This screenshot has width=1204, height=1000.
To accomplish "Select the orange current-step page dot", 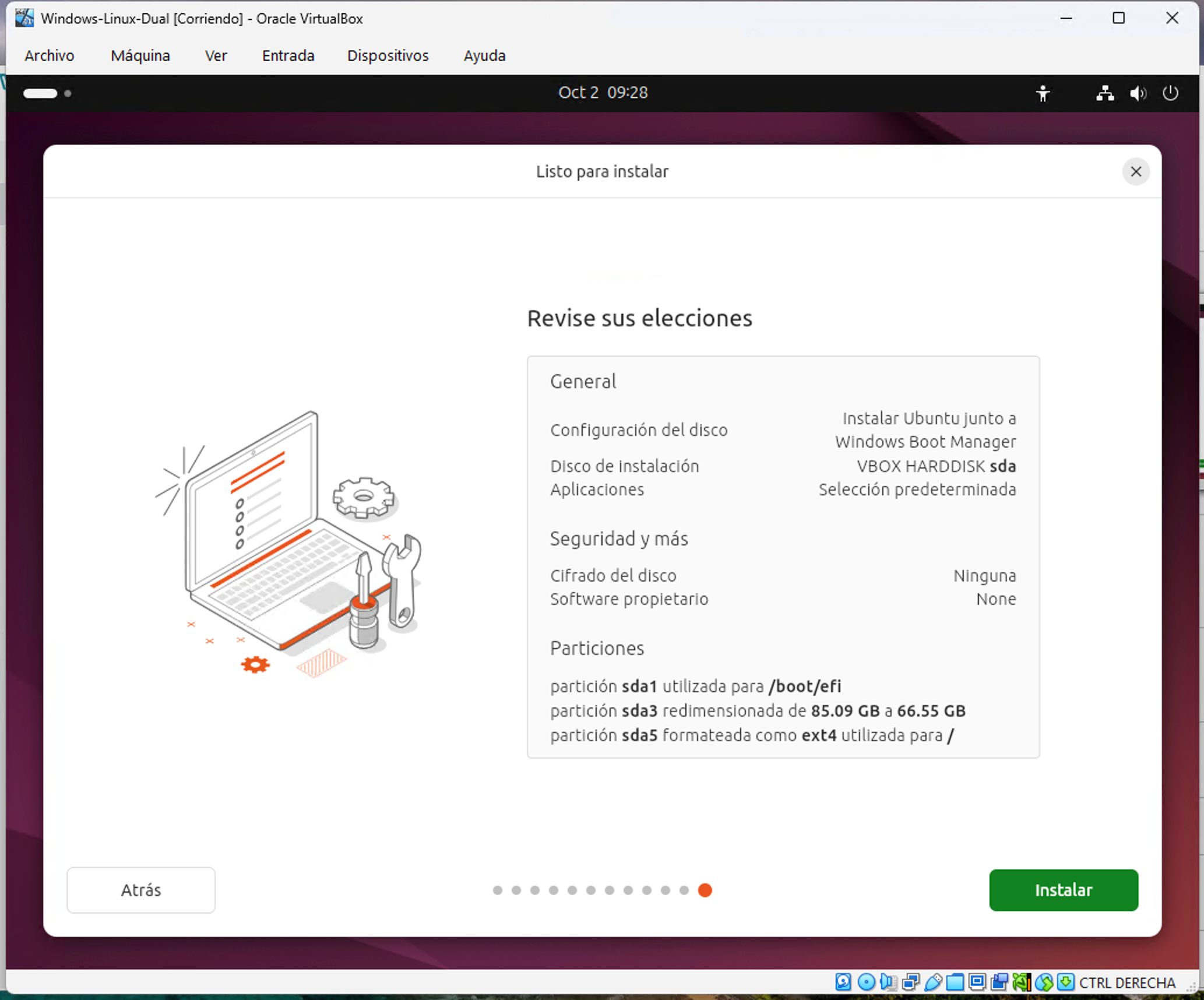I will (705, 890).
